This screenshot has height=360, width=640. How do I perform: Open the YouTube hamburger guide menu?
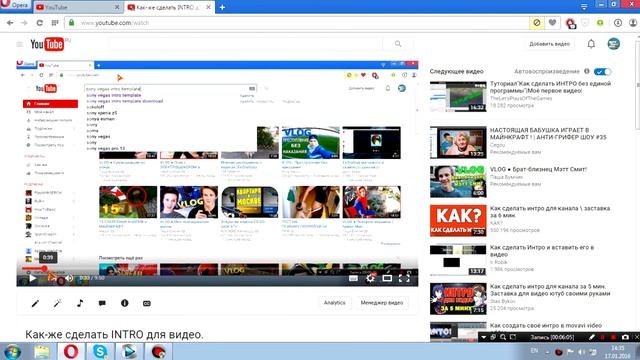19,44
